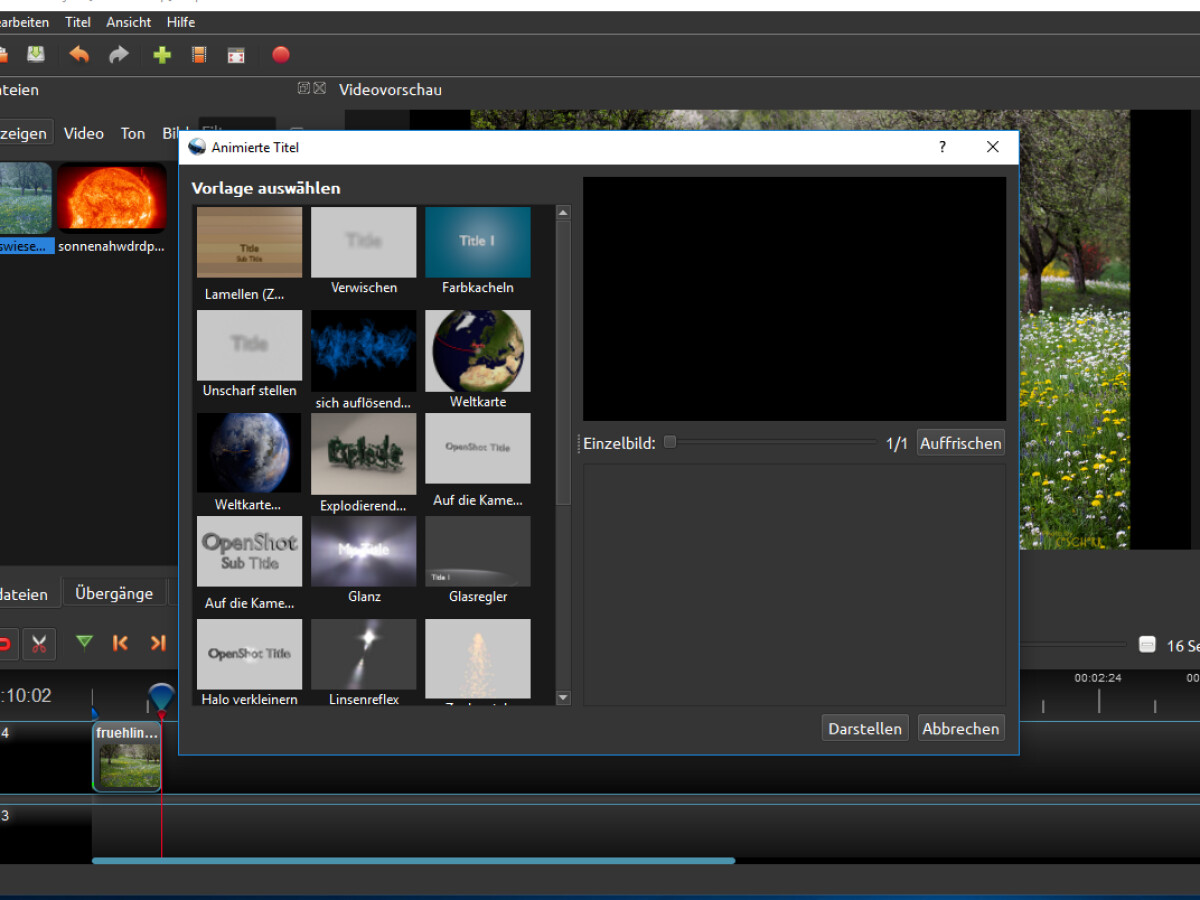Viewport: 1200px width, 900px height.
Task: Open the Ansicht menu
Action: (x=128, y=22)
